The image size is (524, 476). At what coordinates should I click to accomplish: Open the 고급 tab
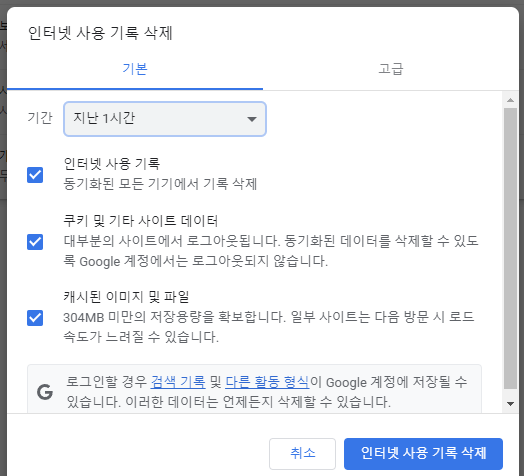click(x=391, y=69)
